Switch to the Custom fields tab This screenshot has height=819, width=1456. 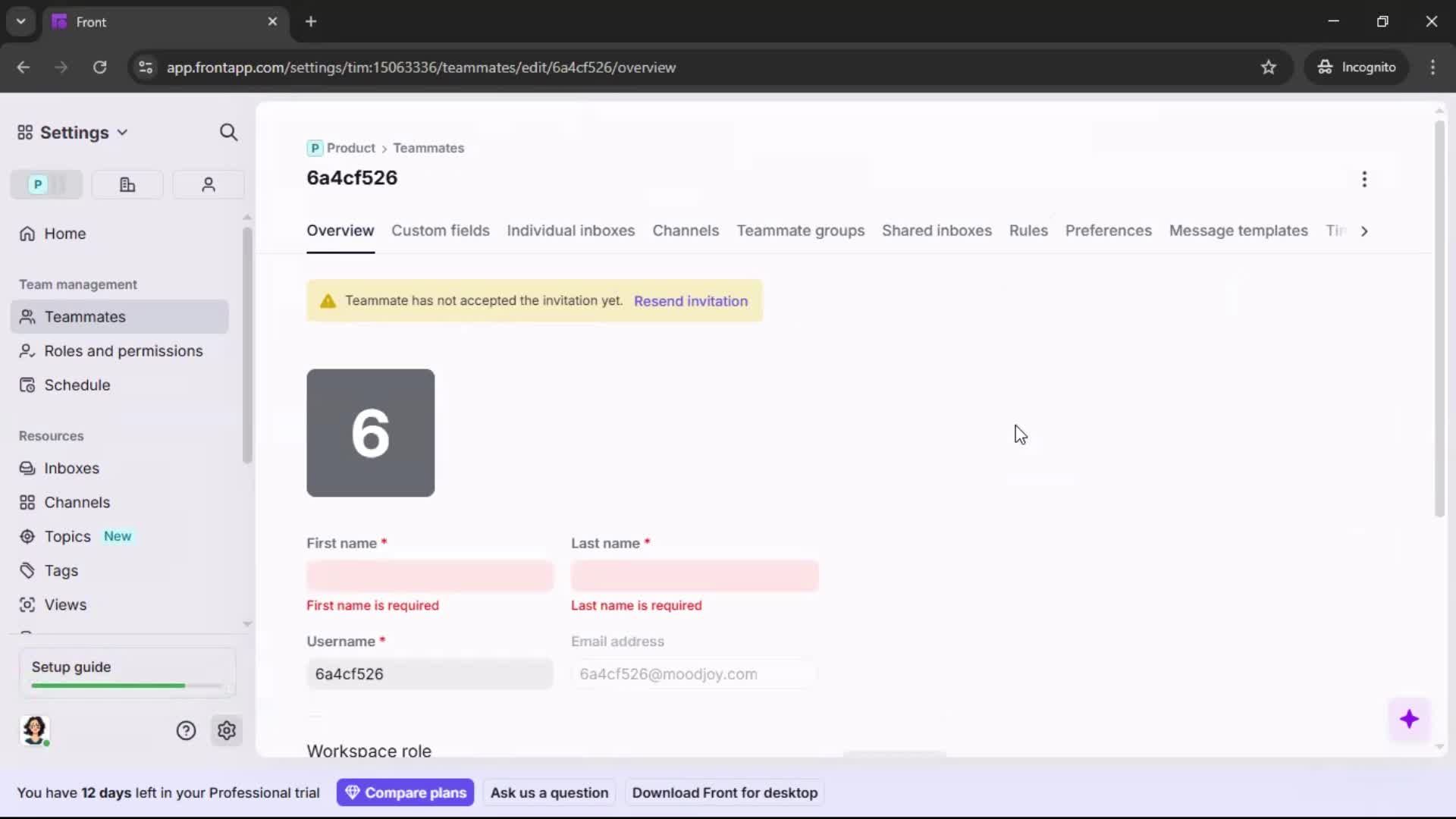coord(441,231)
